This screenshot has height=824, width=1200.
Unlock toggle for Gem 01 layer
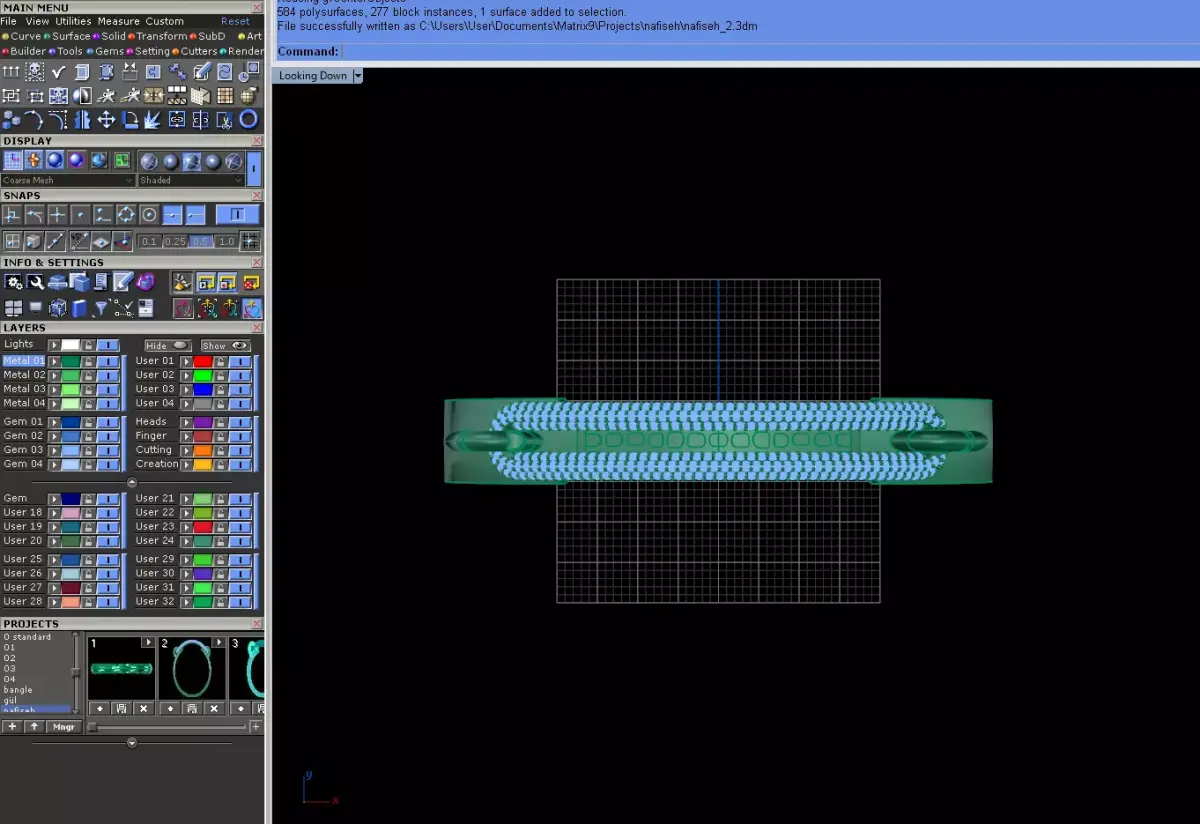point(88,421)
